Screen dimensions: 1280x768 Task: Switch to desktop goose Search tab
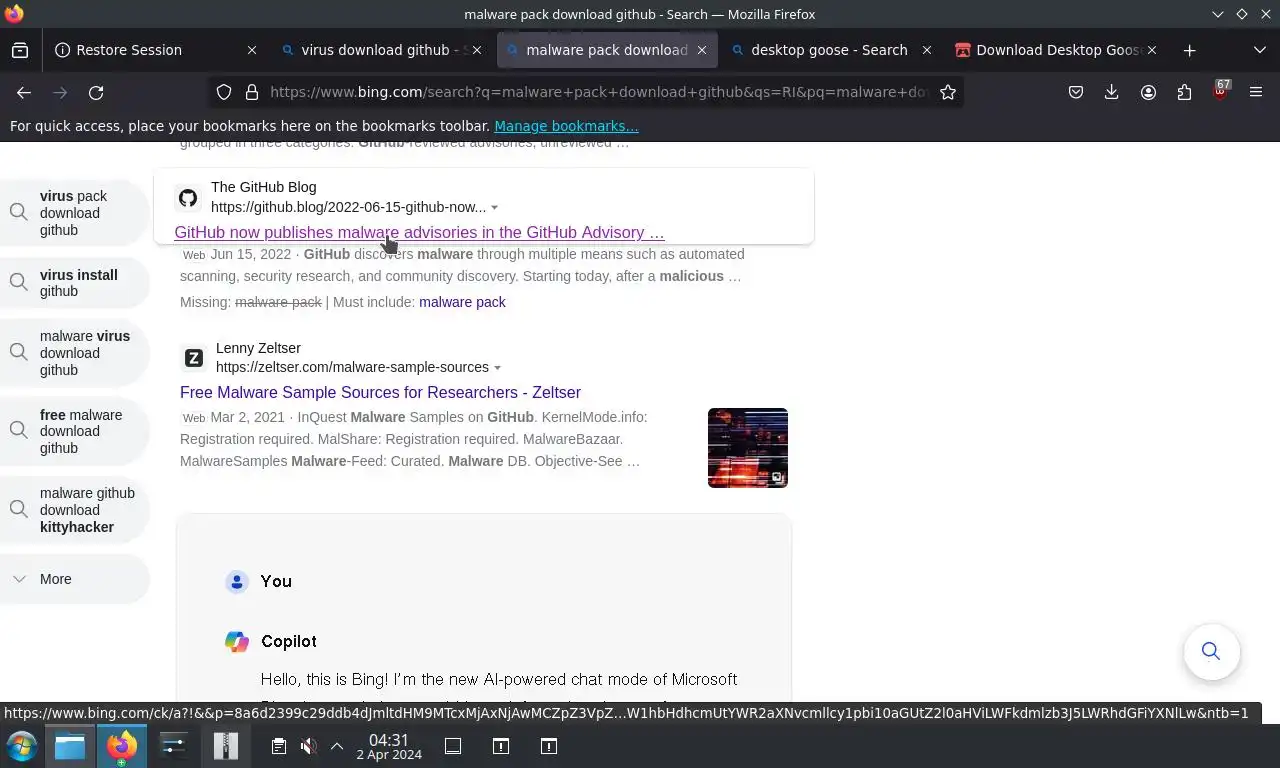click(829, 50)
